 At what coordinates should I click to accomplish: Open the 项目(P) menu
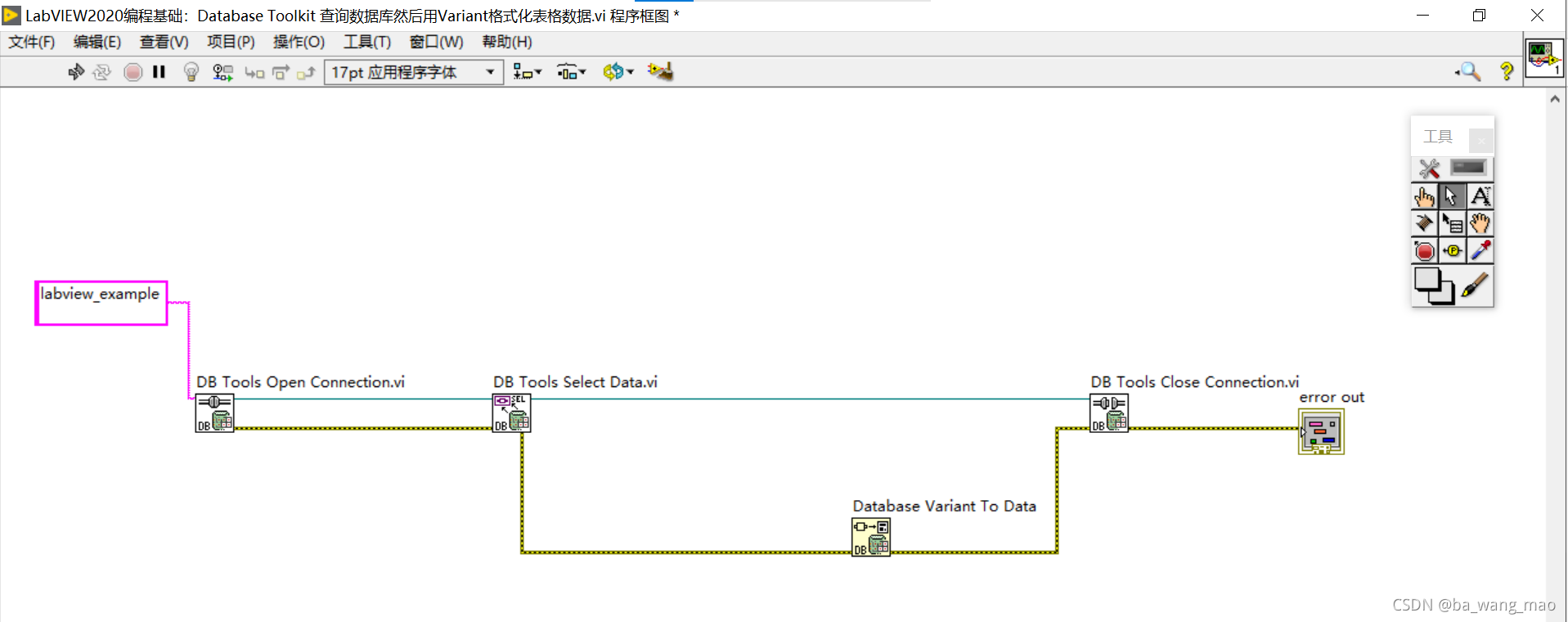[x=231, y=42]
